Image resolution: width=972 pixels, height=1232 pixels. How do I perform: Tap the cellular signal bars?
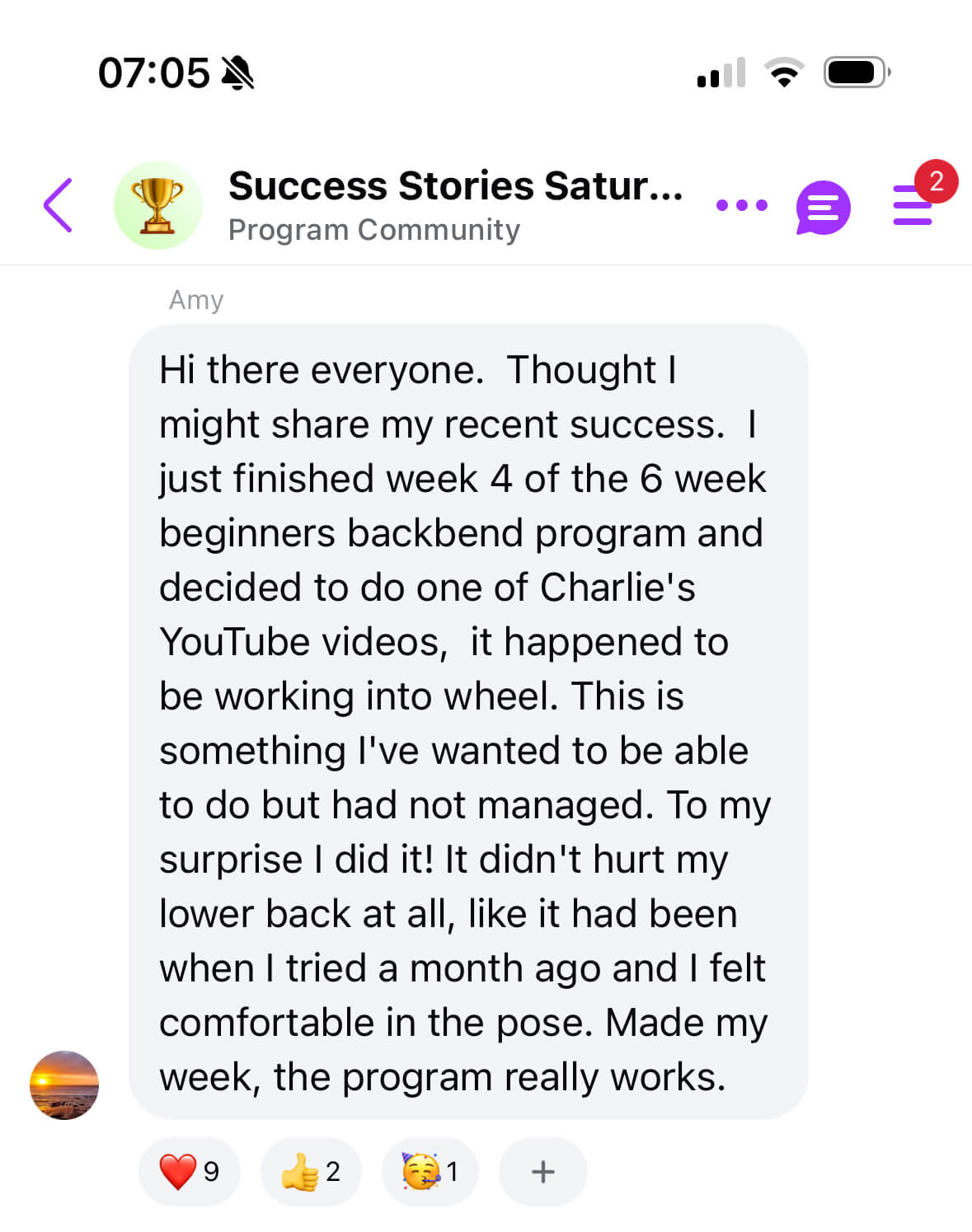pyautogui.click(x=721, y=73)
